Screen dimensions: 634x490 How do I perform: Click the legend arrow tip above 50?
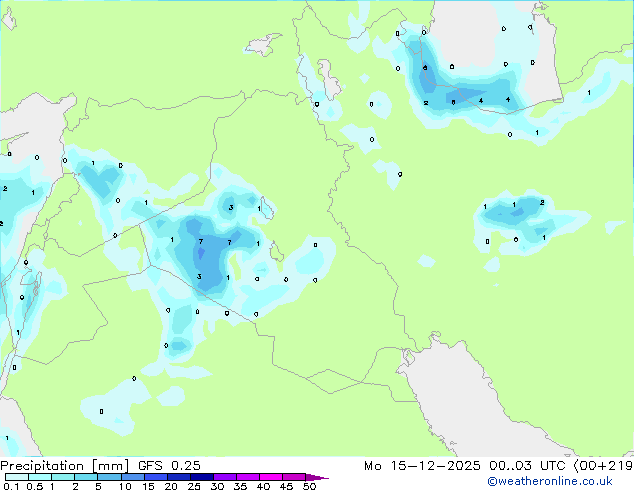tap(317, 477)
